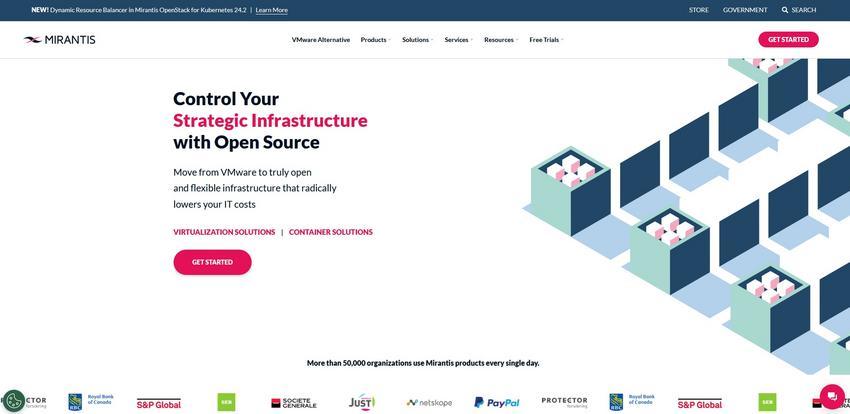Screen dimensions: 850x414
Task: Click the first S&P Global logo
Action: [159, 404]
